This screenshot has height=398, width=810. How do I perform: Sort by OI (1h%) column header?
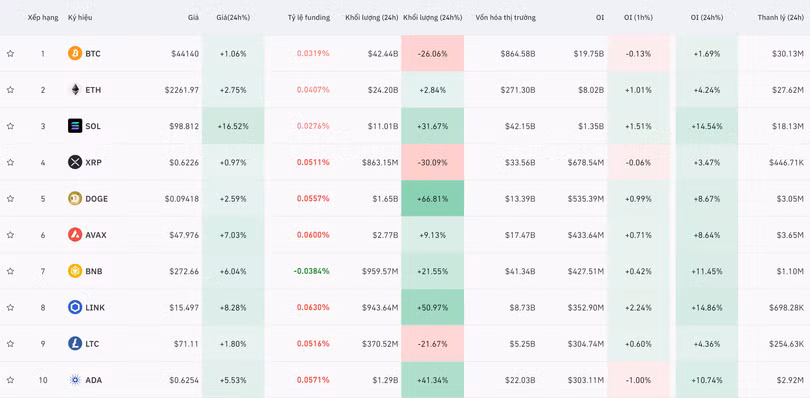[638, 18]
